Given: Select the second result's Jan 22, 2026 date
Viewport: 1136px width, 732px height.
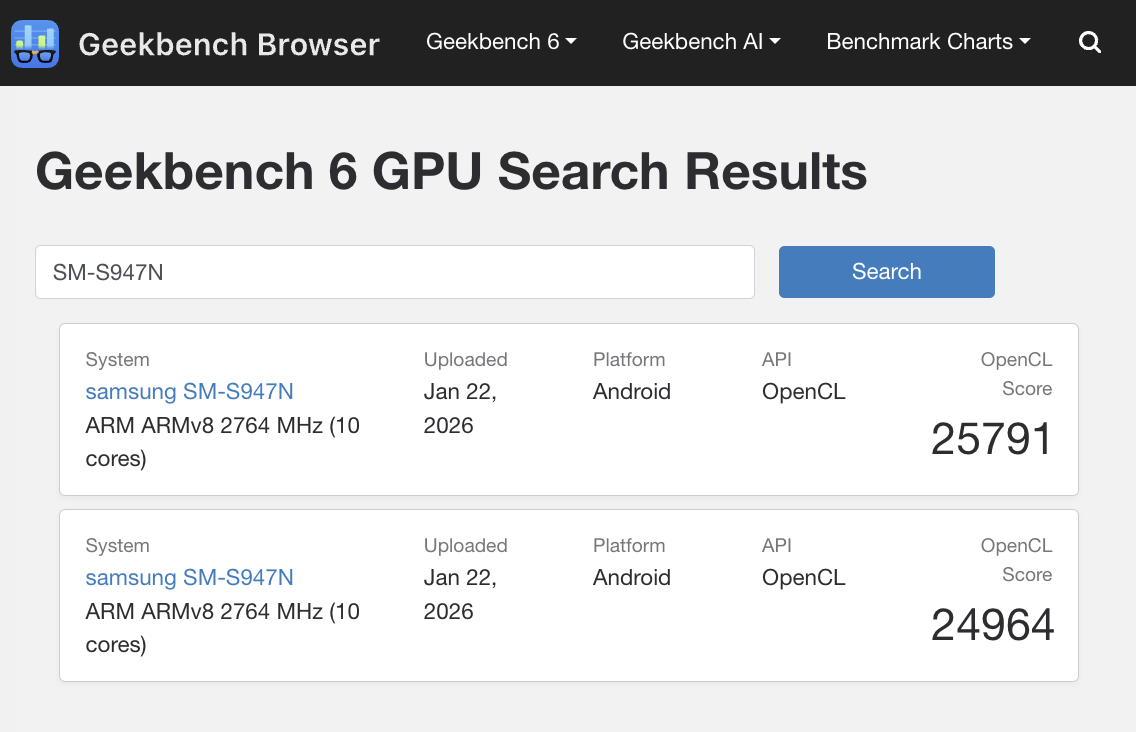Looking at the screenshot, I should pos(460,594).
